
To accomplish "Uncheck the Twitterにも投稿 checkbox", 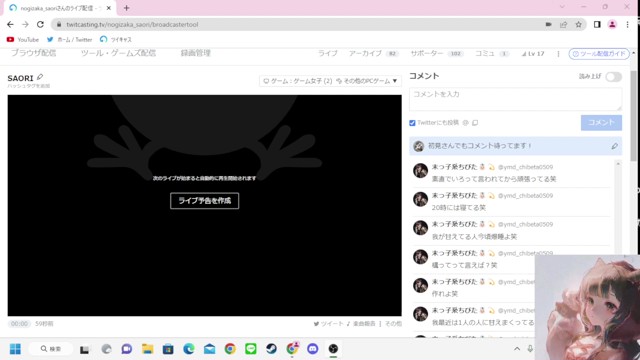I will pyautogui.click(x=412, y=123).
